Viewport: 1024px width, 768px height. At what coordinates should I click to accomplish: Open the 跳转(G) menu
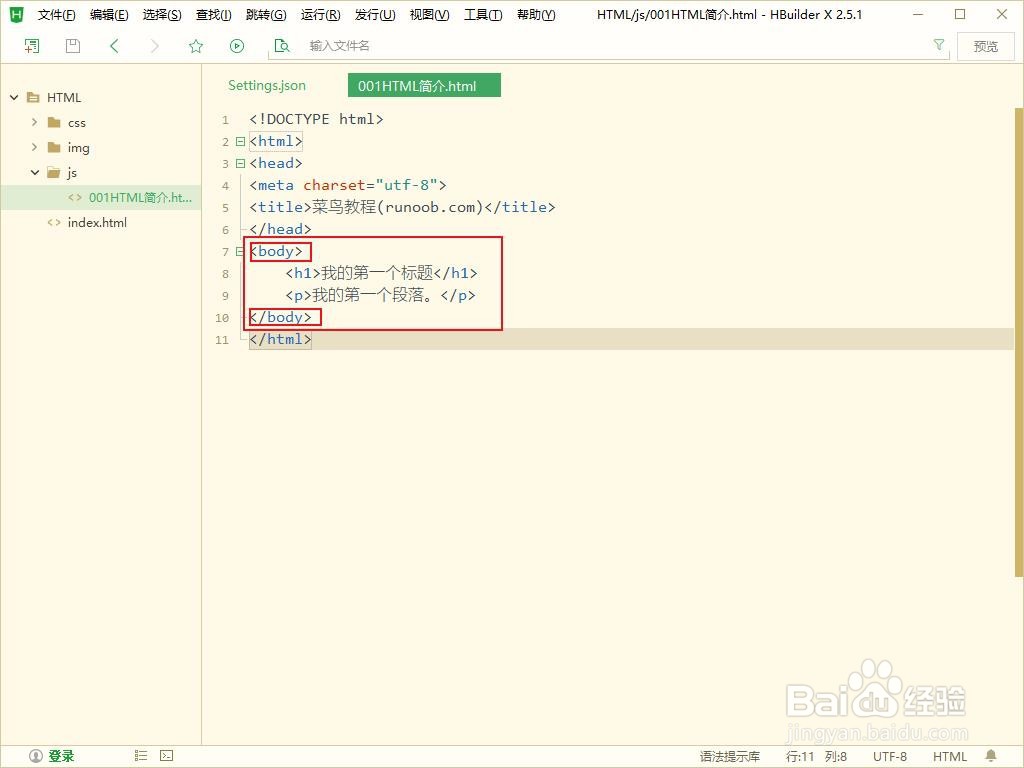(266, 14)
